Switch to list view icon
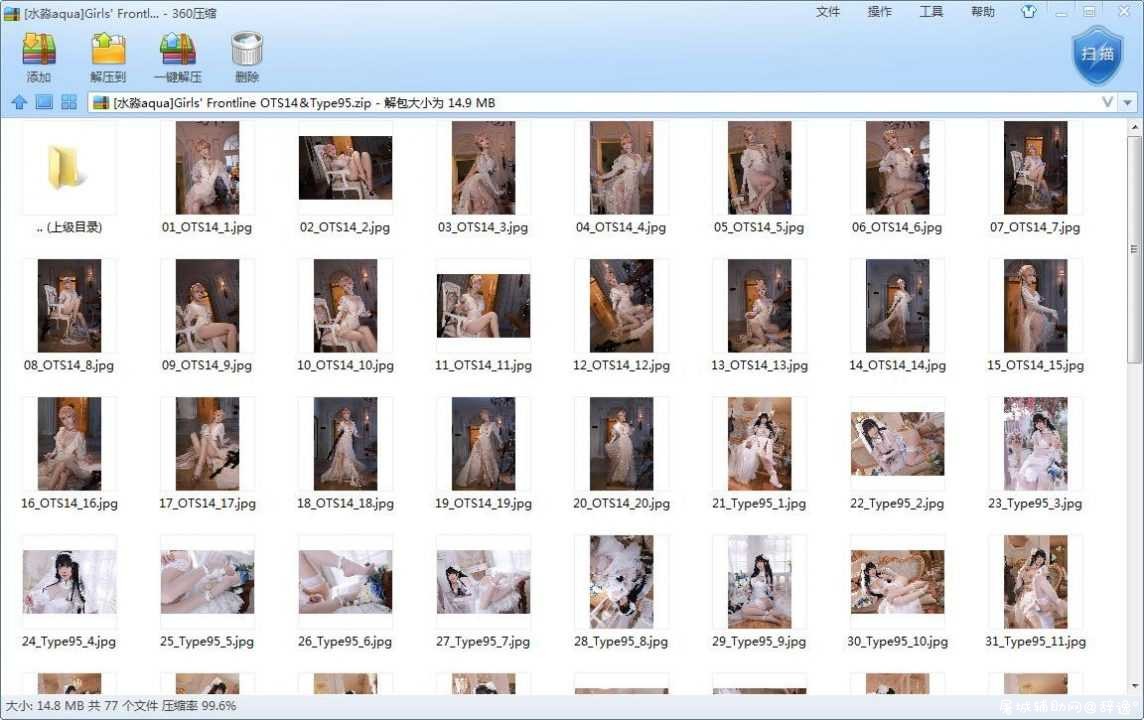This screenshot has width=1144, height=720. point(45,102)
